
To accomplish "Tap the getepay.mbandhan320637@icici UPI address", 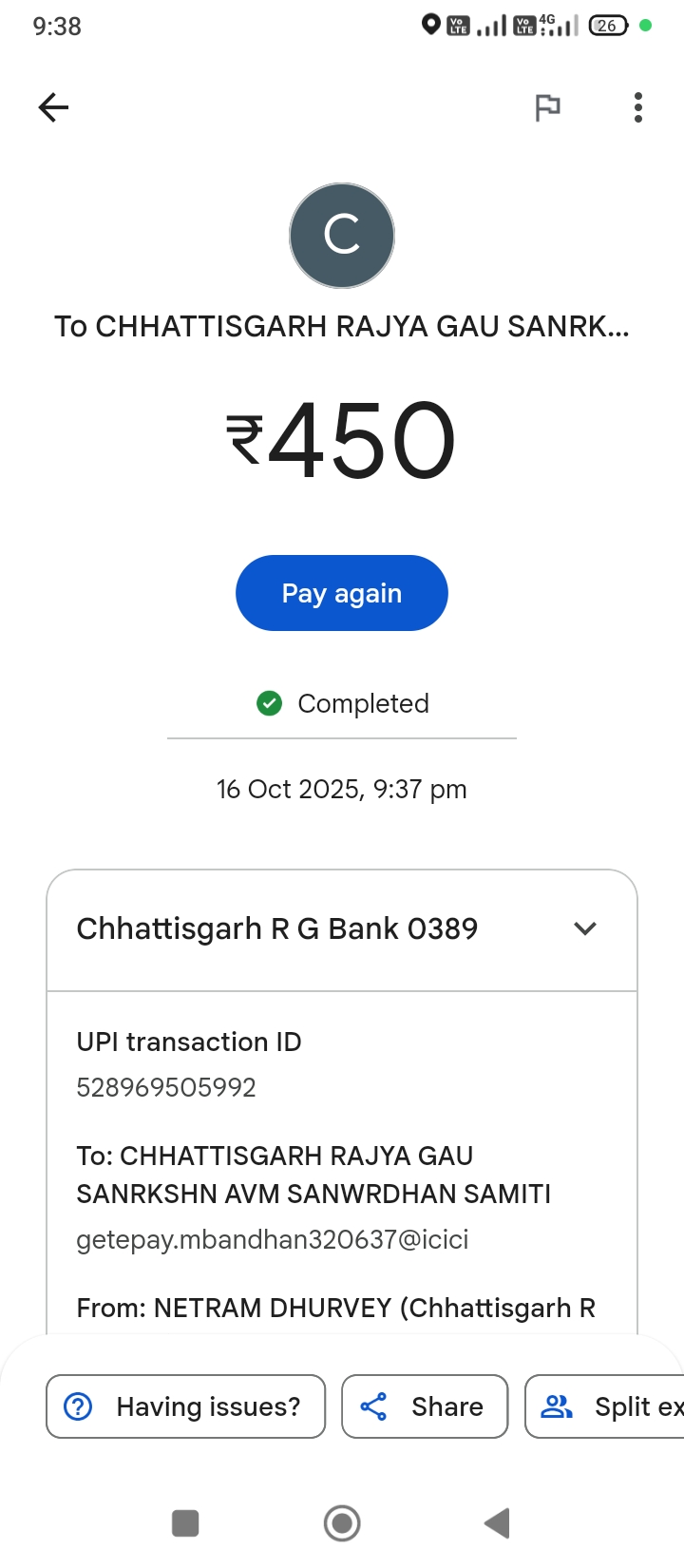I will [x=273, y=1239].
